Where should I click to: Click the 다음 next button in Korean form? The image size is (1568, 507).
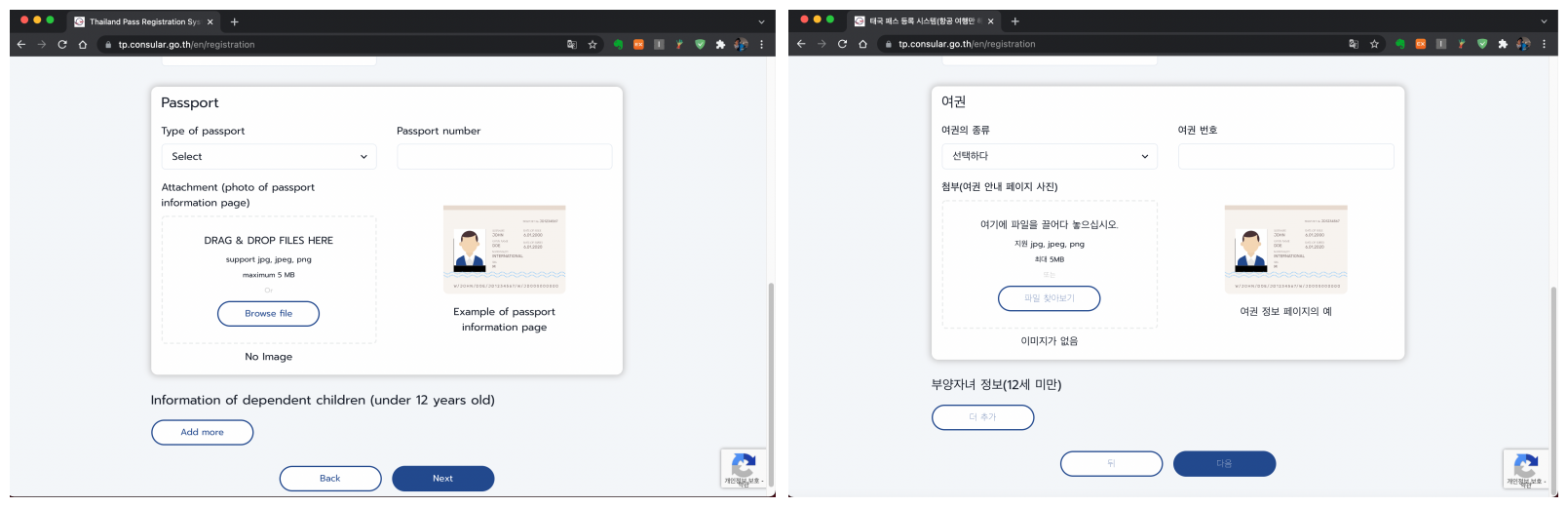[1225, 464]
